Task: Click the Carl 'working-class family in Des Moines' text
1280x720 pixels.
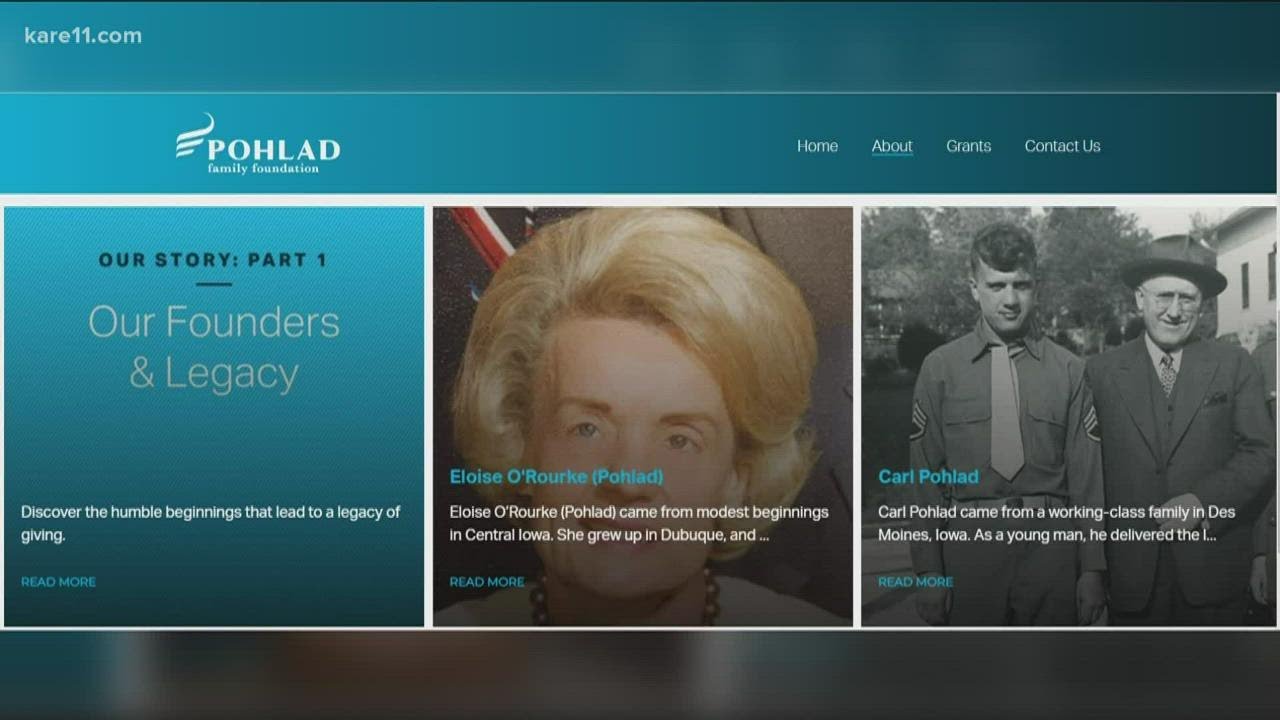Action: click(x=1057, y=523)
